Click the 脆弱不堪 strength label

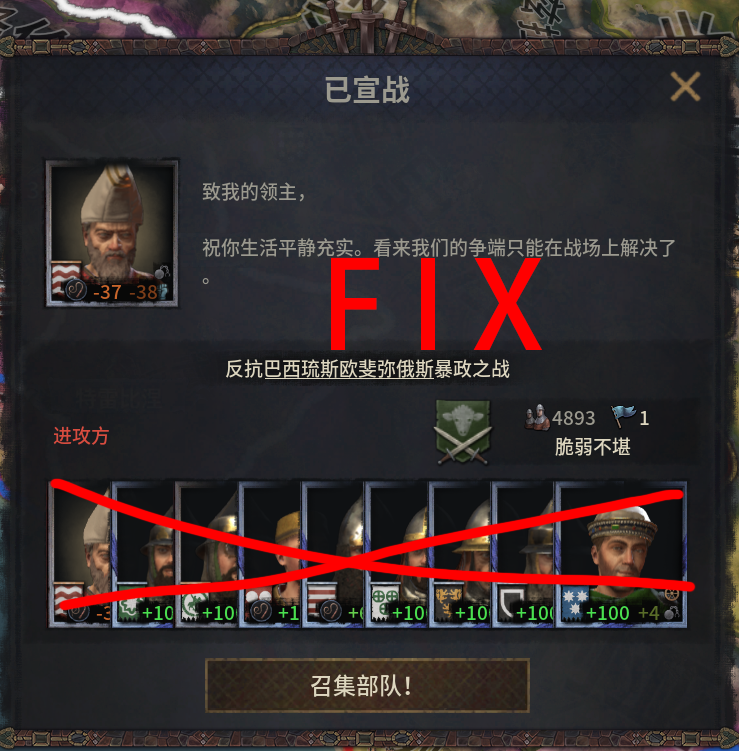pos(592,447)
